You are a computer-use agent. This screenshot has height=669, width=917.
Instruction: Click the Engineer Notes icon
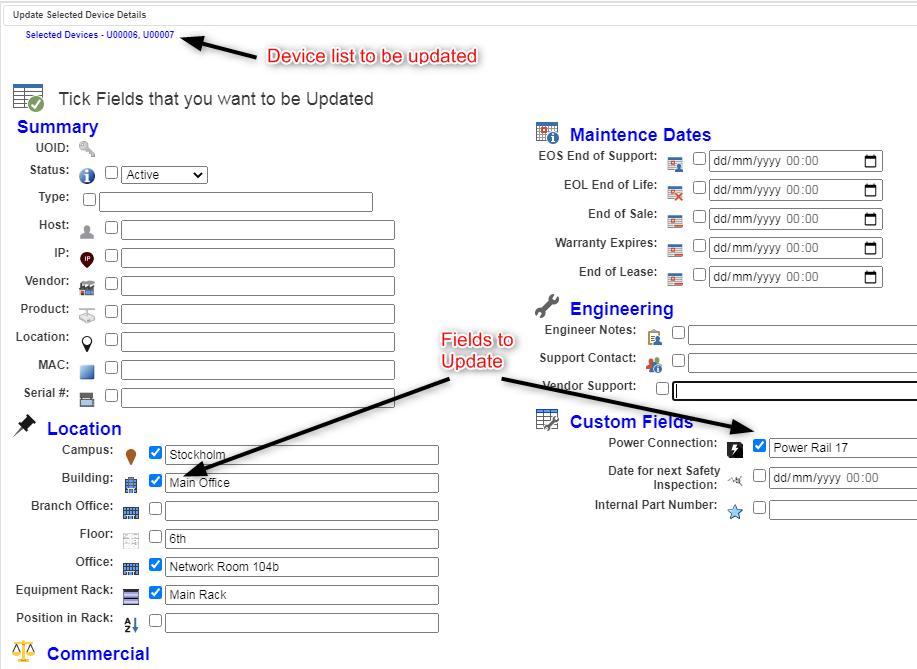[654, 337]
